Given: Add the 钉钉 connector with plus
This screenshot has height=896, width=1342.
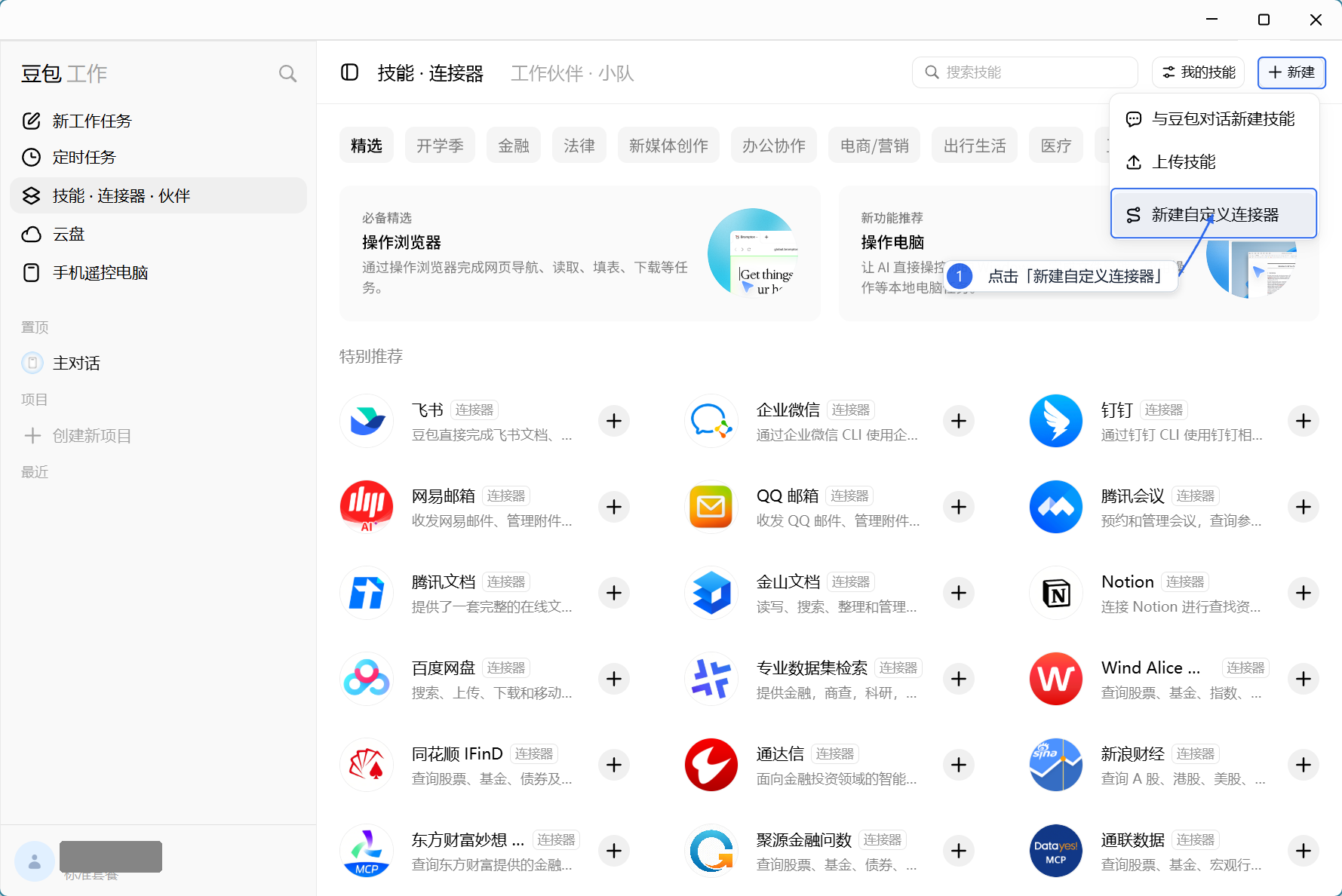Looking at the screenshot, I should pyautogui.click(x=1304, y=421).
